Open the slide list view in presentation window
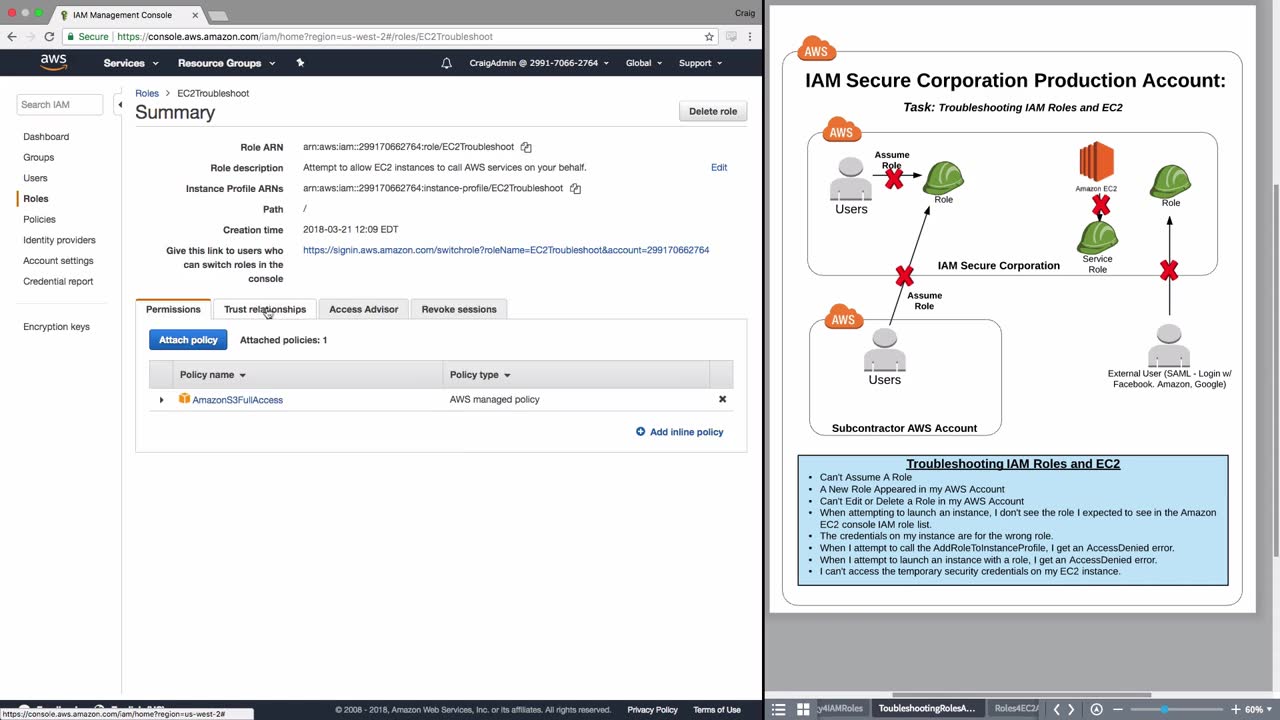 [x=779, y=709]
